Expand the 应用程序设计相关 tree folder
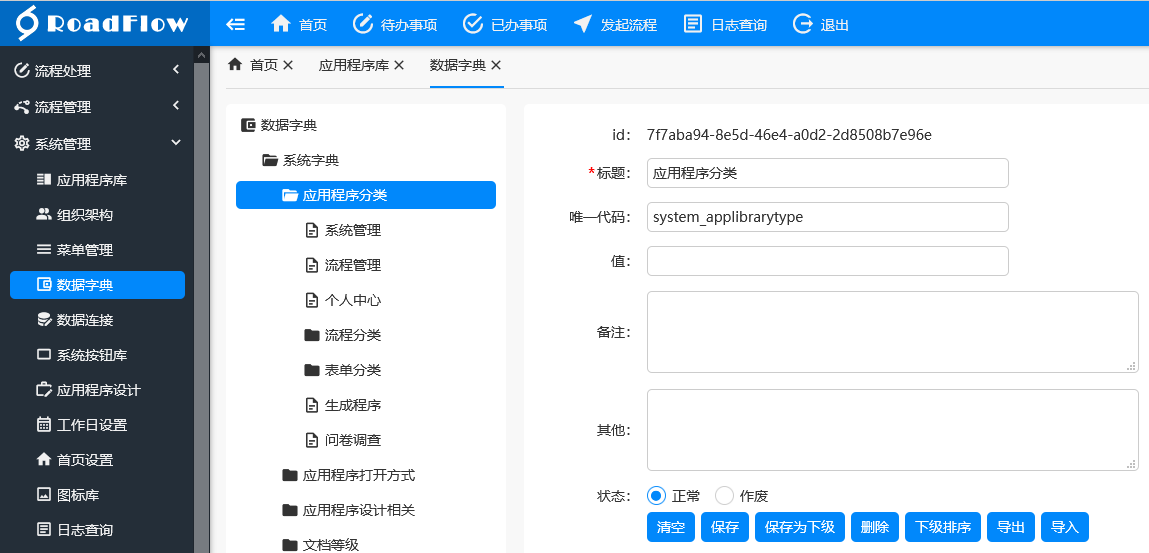The width and height of the screenshot is (1149, 553). coord(290,511)
